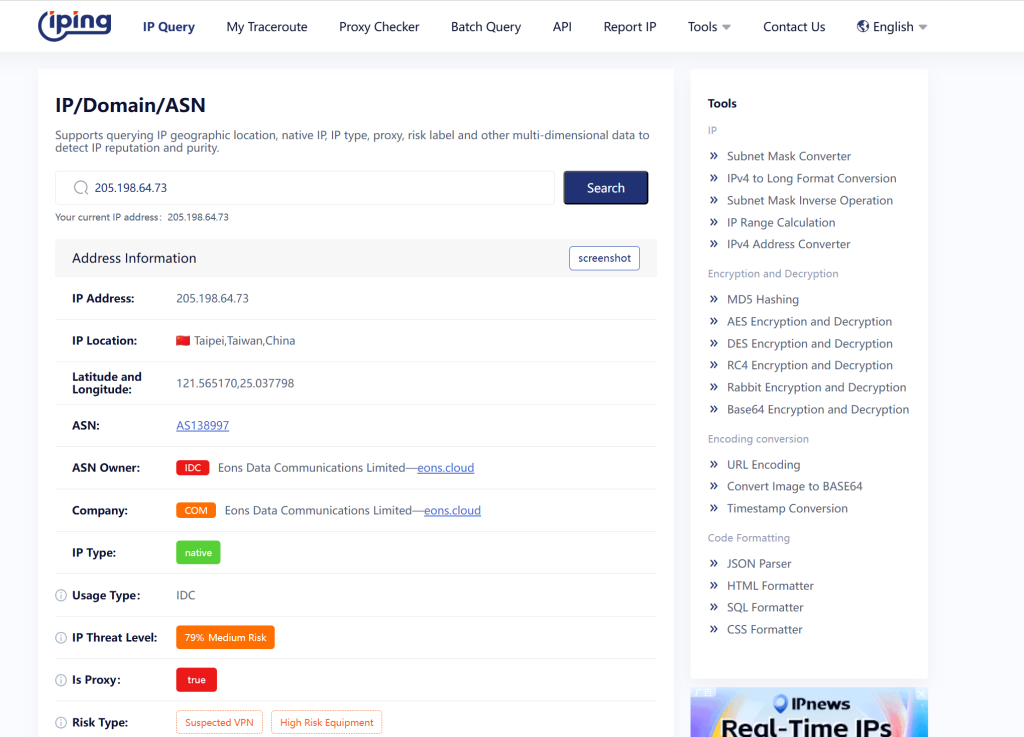Open the AS138997 link
This screenshot has height=737, width=1024.
tap(202, 425)
